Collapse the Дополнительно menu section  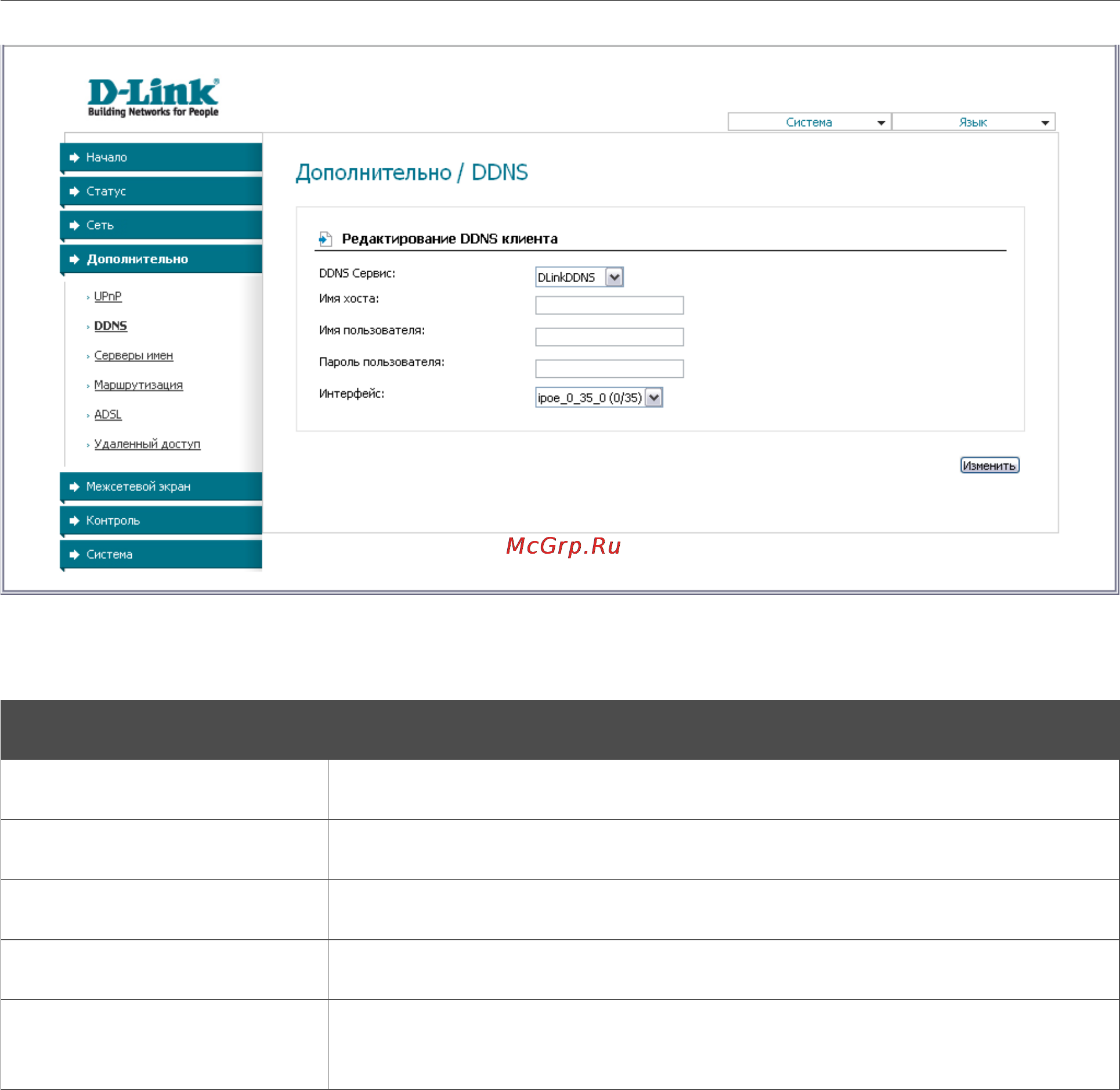point(161,259)
